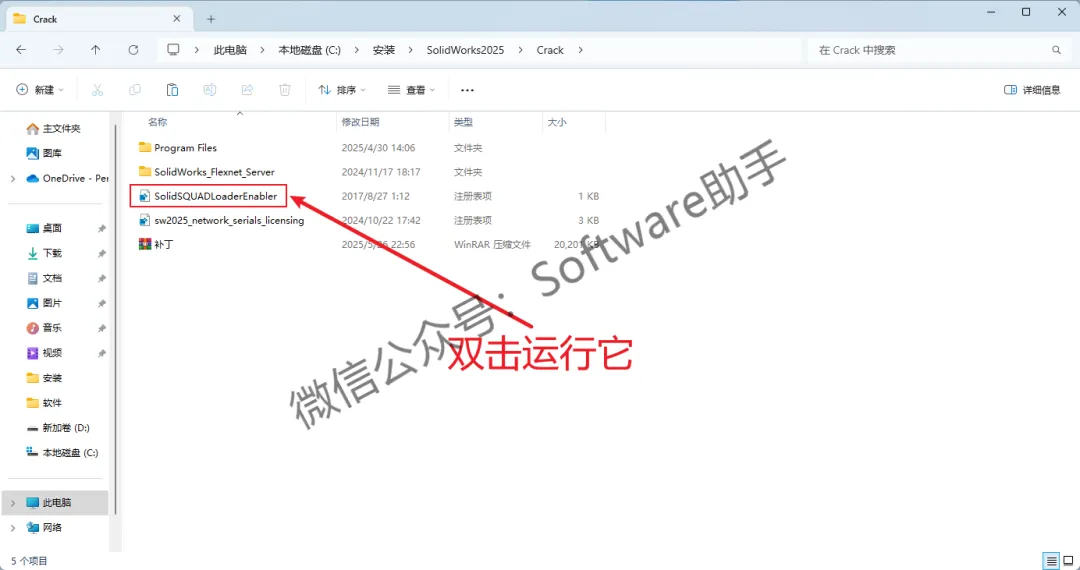Expand the 此电脑 tree node
This screenshot has width=1080, height=570.
coord(13,503)
